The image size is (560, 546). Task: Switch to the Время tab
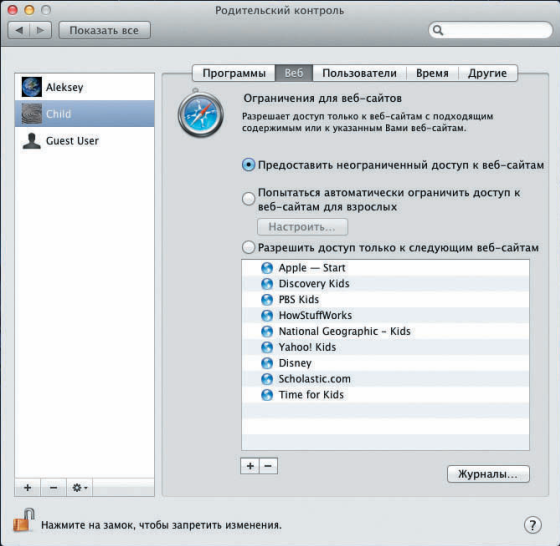(x=432, y=73)
